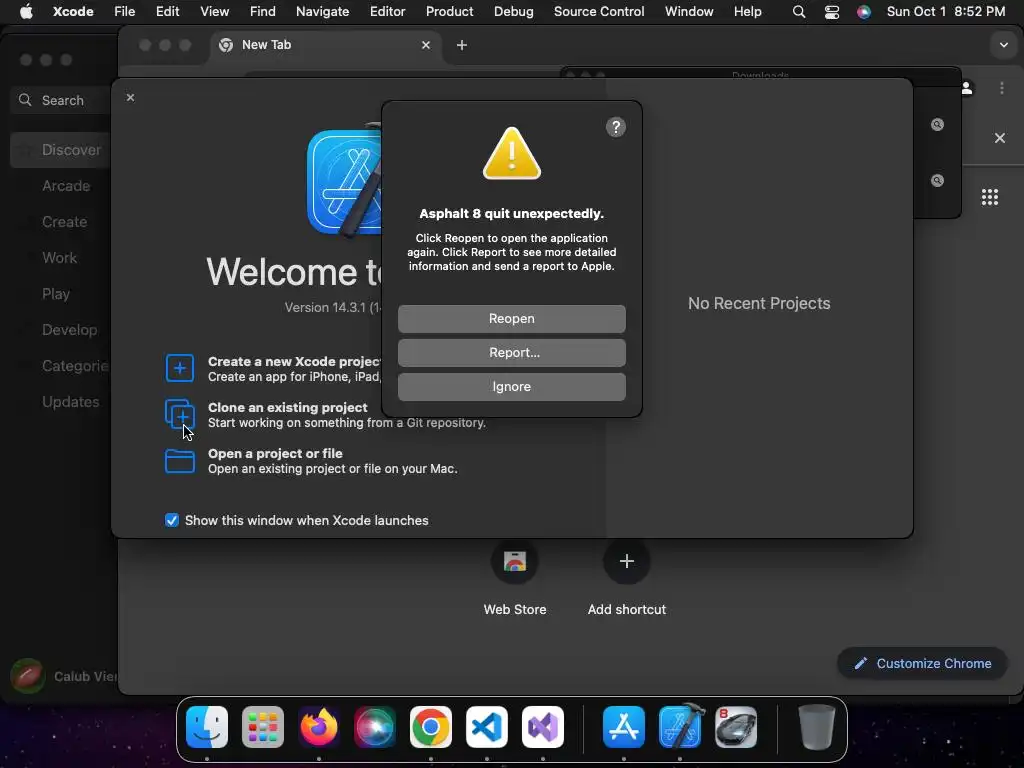Select Arcade in App Store sidebar
The height and width of the screenshot is (768, 1024).
(x=65, y=186)
